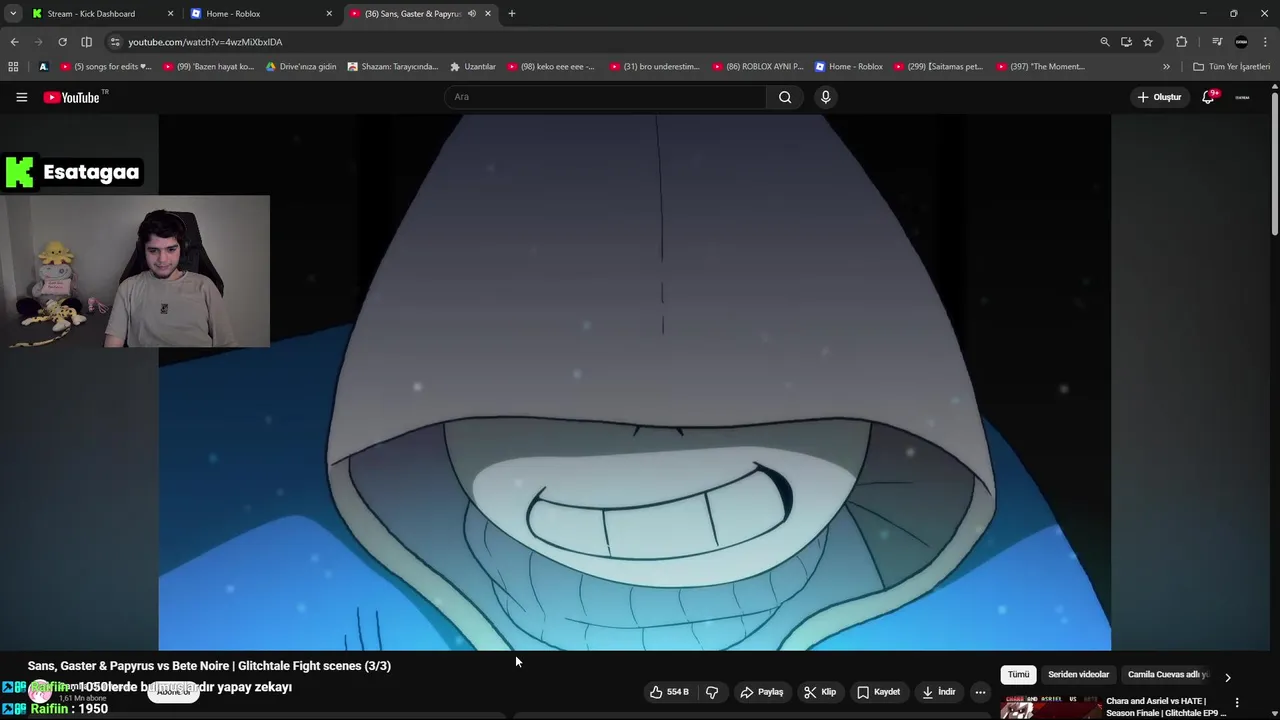Close the Home - Roblox tab
The image size is (1280, 720).
coord(329,14)
